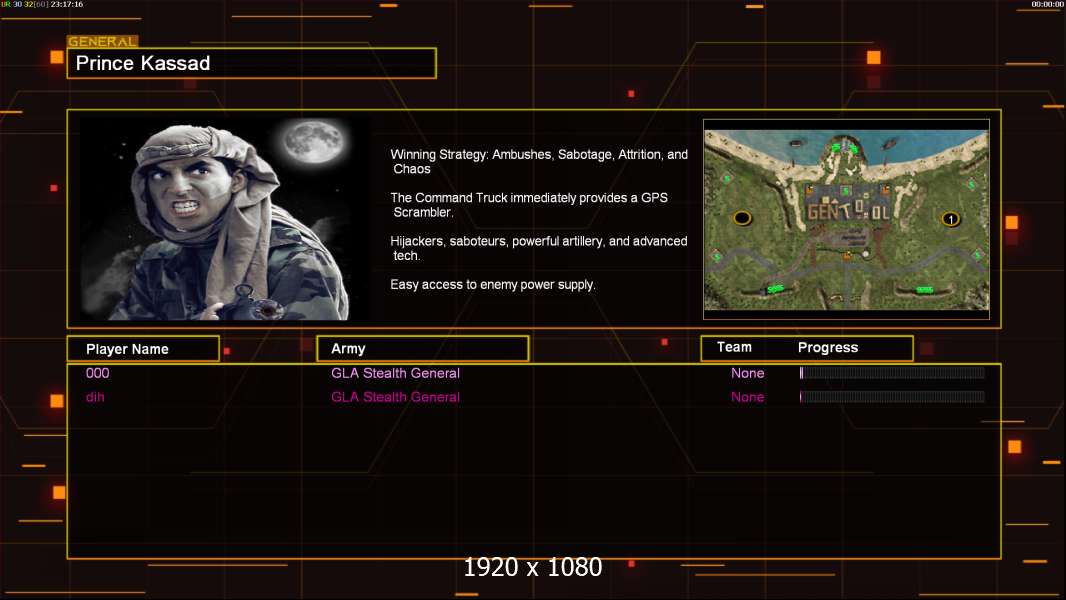This screenshot has width=1066, height=600.
Task: Click the Command Truck GPS Scrambler text
Action: coord(529,205)
